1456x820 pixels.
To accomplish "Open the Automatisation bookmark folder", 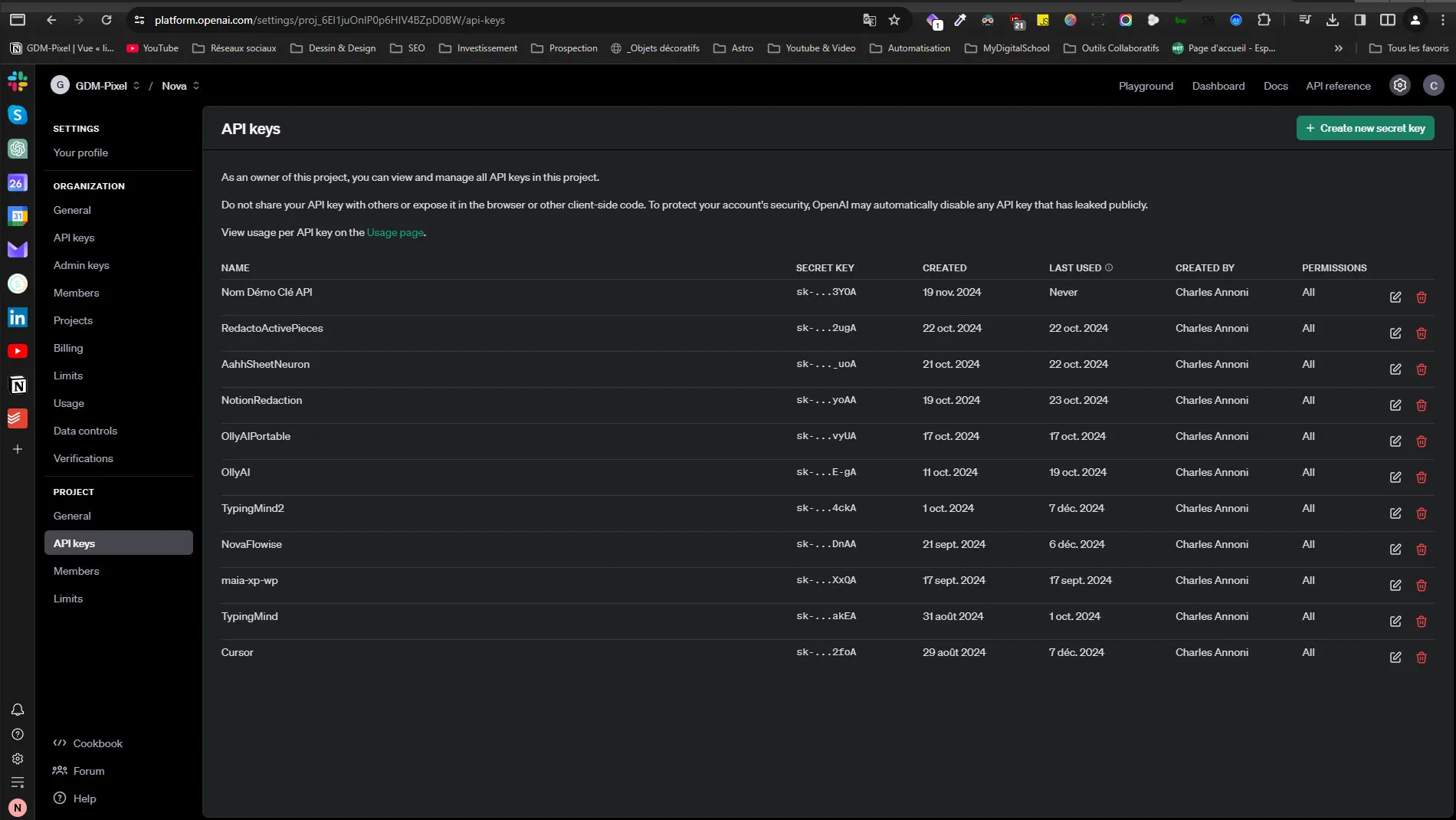I will click(x=910, y=48).
